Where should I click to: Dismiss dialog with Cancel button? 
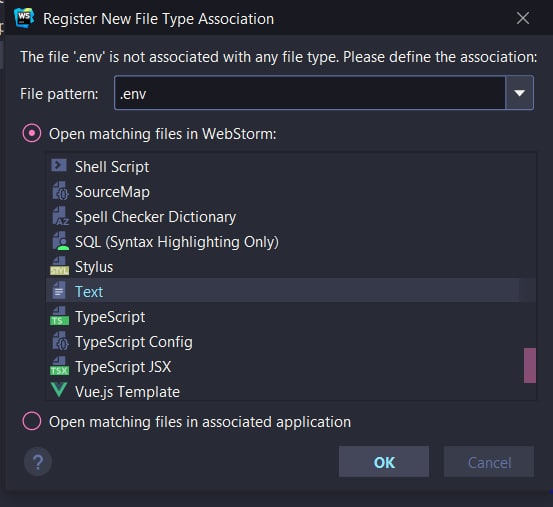(x=489, y=462)
